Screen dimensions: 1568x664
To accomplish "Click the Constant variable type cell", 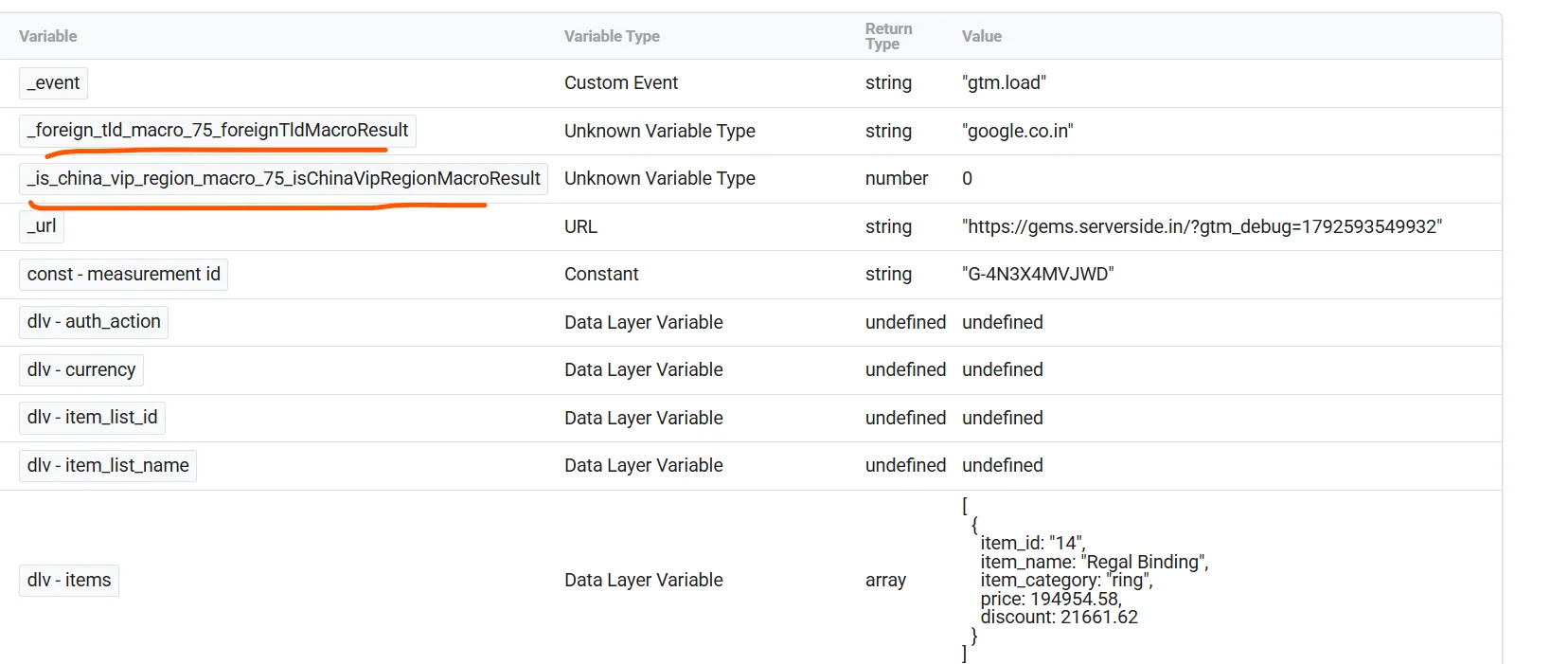I will pos(601,275).
